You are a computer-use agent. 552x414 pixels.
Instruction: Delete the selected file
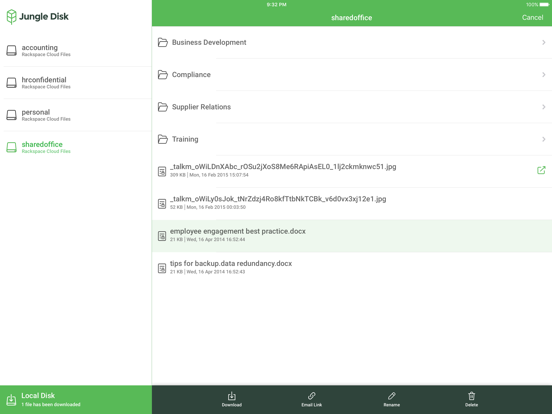(471, 399)
